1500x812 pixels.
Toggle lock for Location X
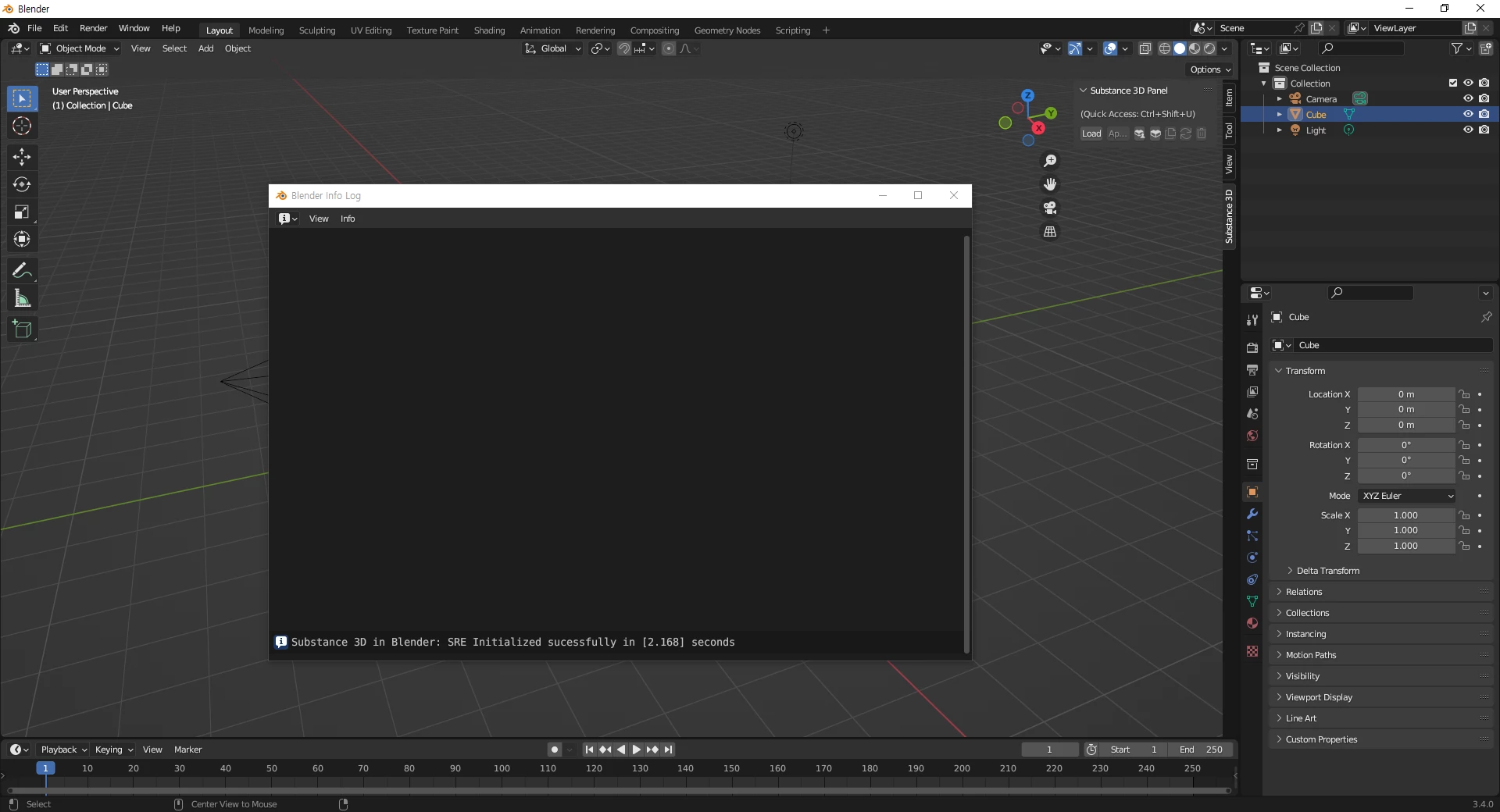1465,394
